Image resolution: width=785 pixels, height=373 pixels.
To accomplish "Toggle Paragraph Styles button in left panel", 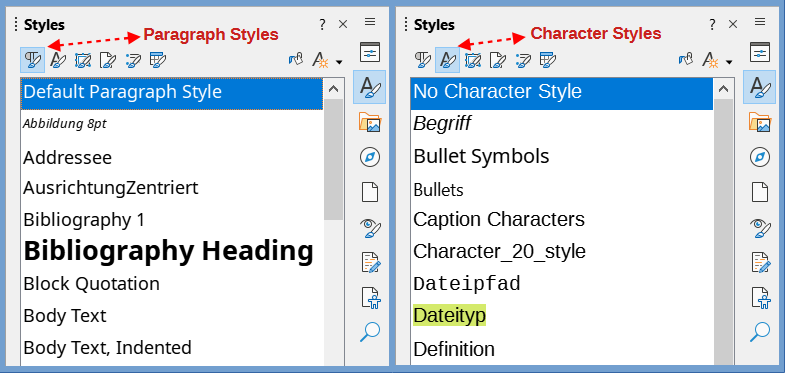I will [33, 60].
